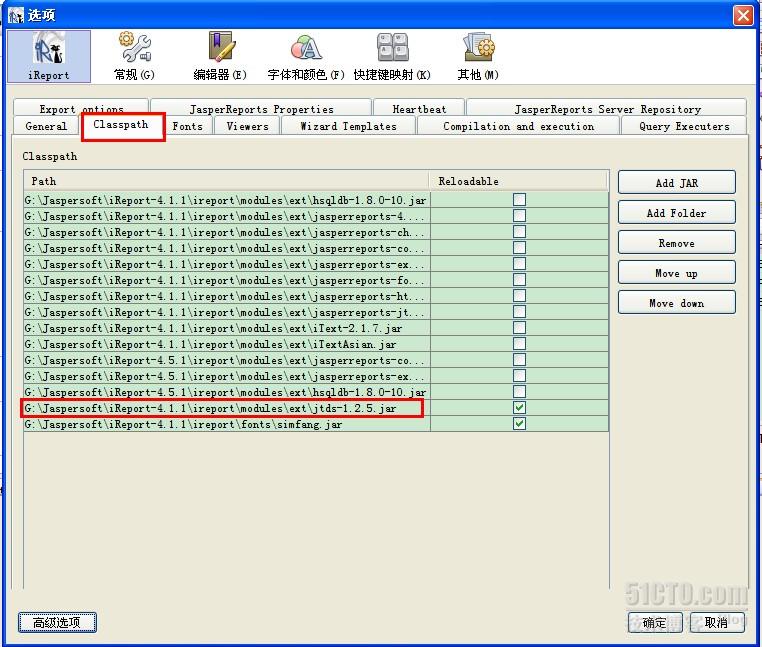This screenshot has height=647, width=762.
Task: Open the Wizard Templates tab
Action: [348, 126]
